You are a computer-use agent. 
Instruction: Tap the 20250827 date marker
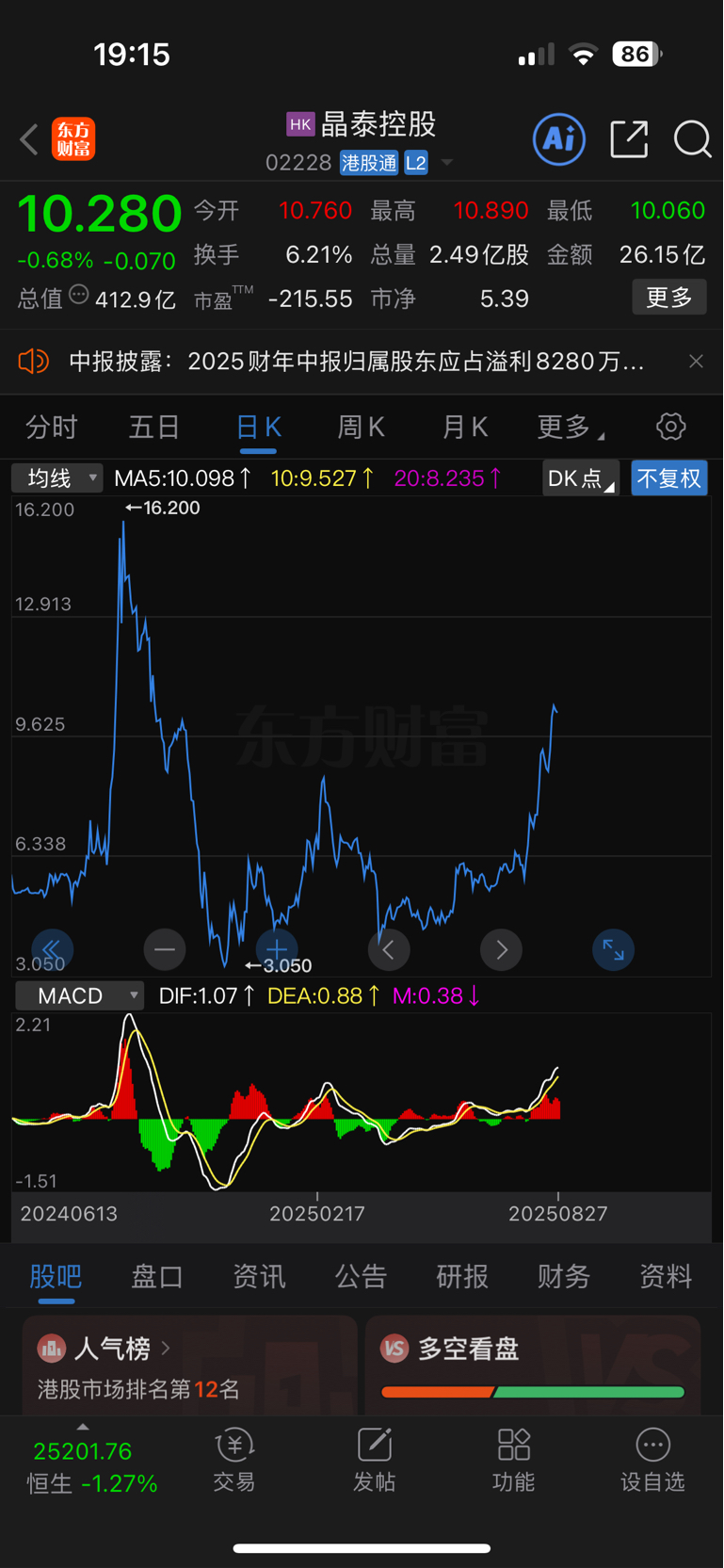coord(557,1213)
